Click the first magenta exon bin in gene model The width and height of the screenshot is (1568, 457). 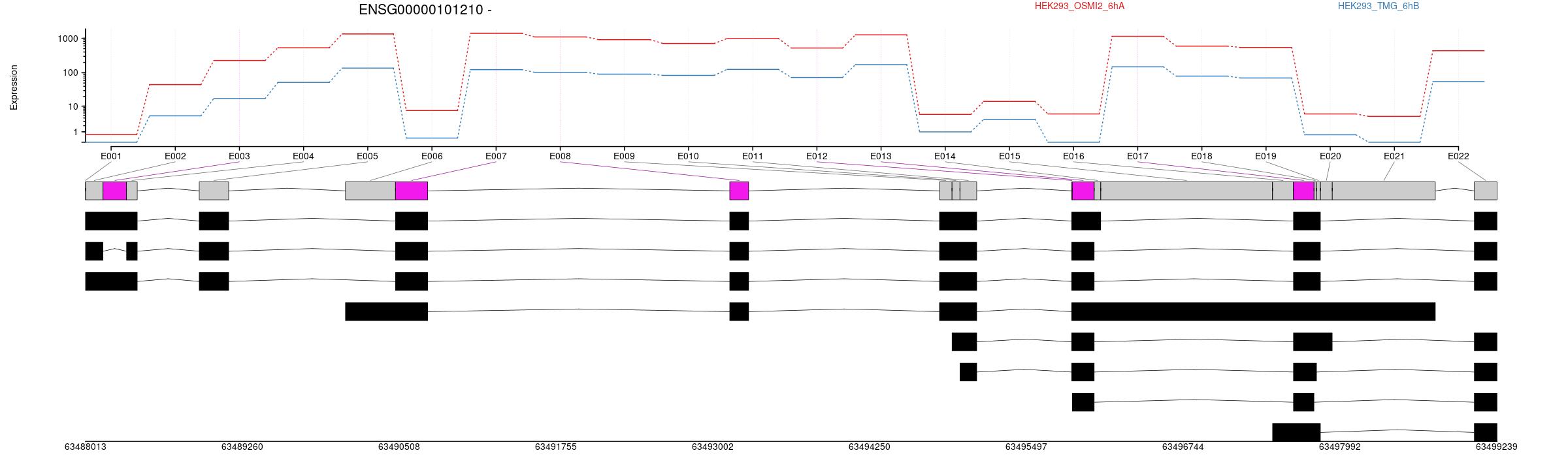114,191
